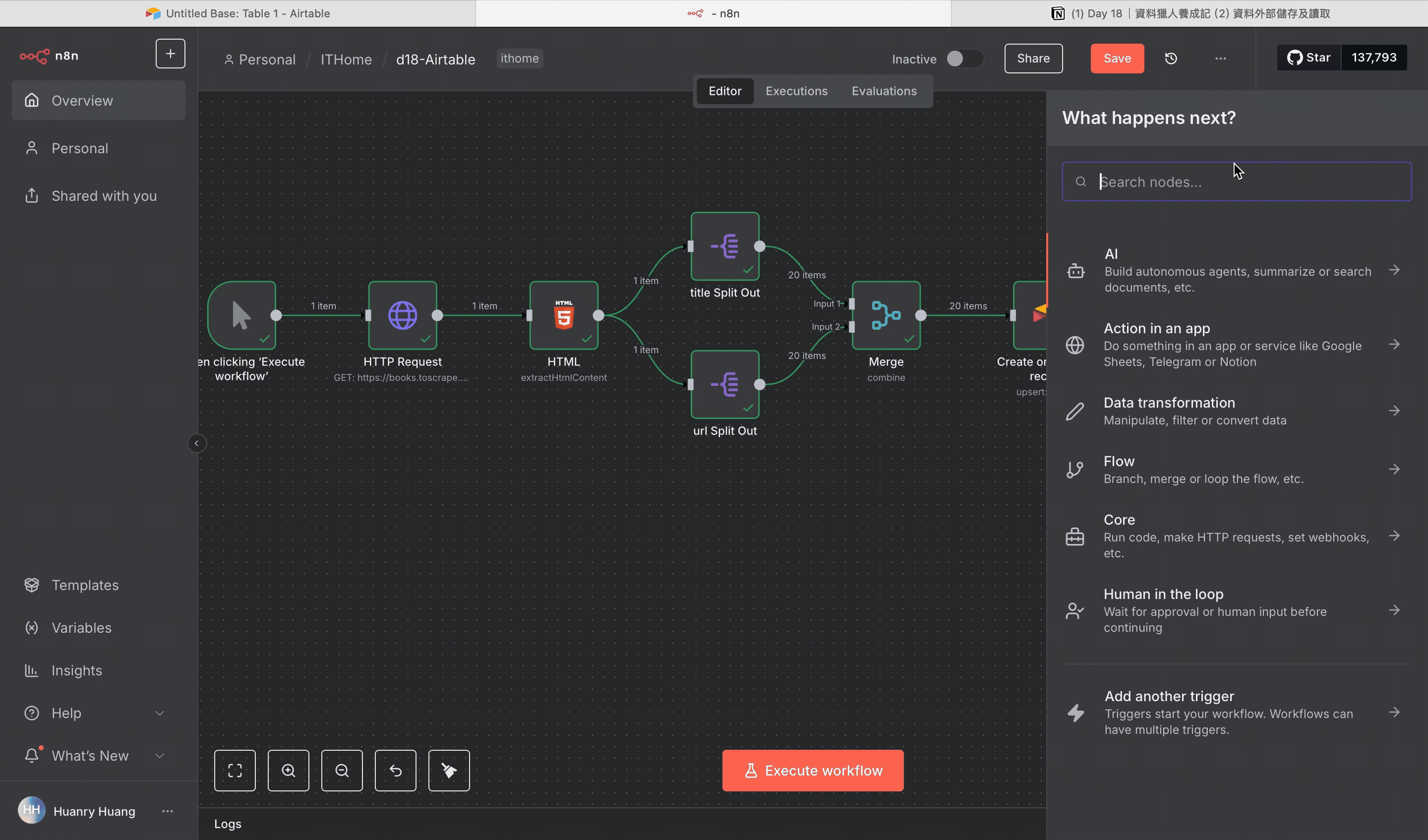
Task: Click the tidy up workflow broom icon
Action: 449,770
